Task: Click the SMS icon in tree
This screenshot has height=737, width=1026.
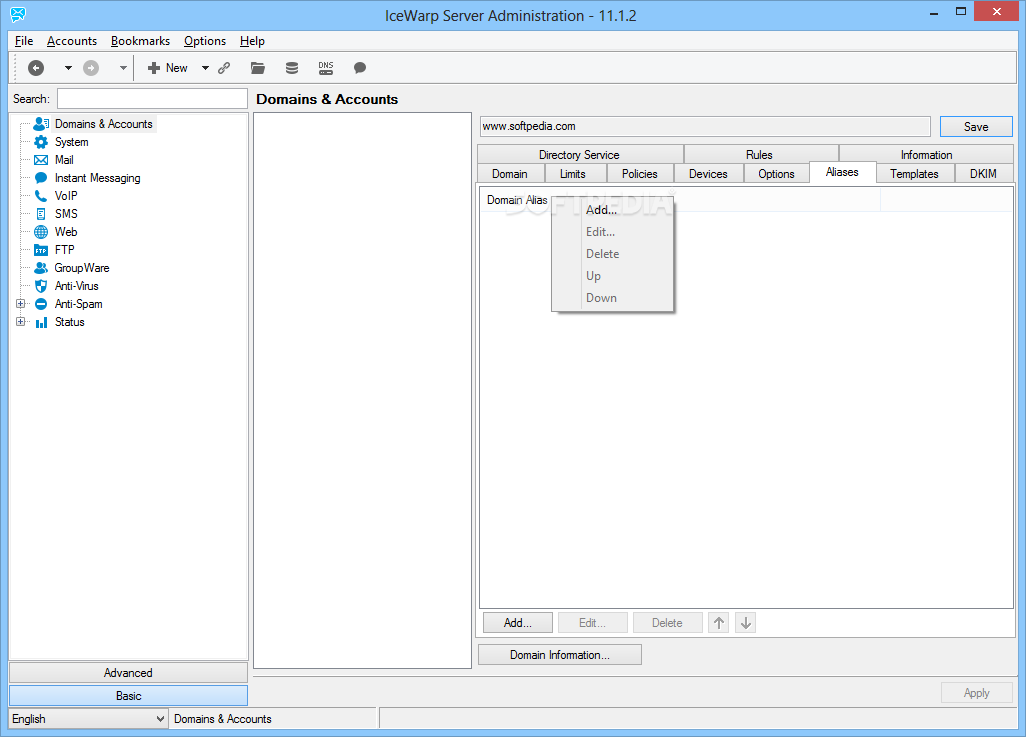Action: [x=41, y=214]
